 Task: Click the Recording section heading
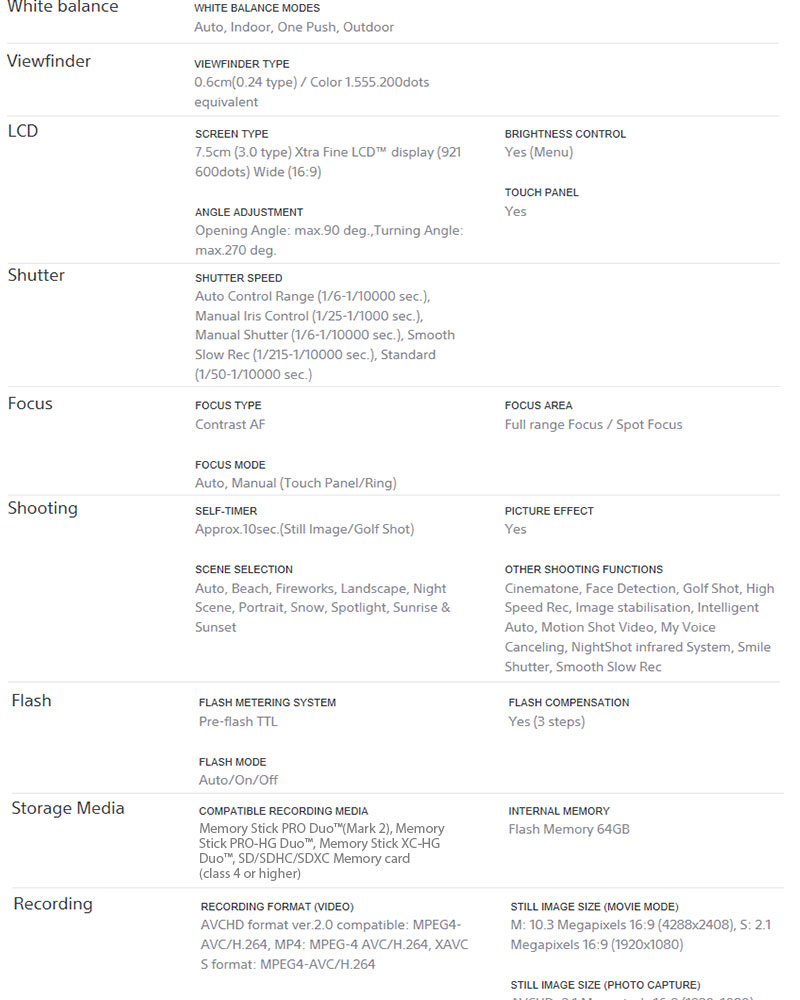point(53,904)
